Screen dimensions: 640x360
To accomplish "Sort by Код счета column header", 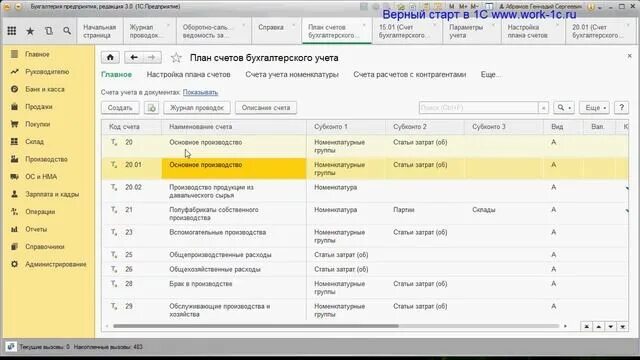I will tap(132, 127).
